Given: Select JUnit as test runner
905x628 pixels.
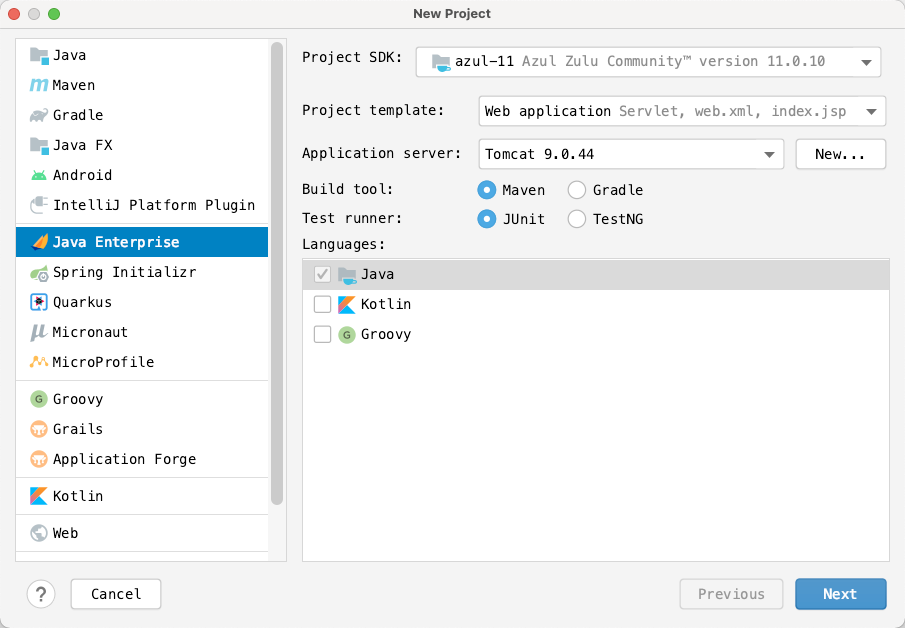Looking at the screenshot, I should tap(487, 219).
